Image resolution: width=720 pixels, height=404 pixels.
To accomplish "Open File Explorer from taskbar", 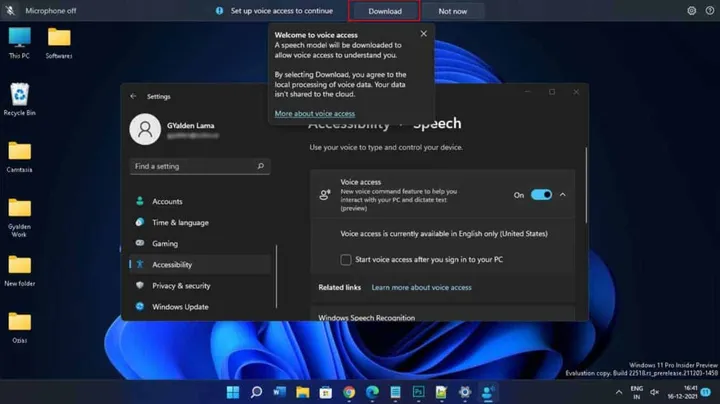I will (303, 392).
